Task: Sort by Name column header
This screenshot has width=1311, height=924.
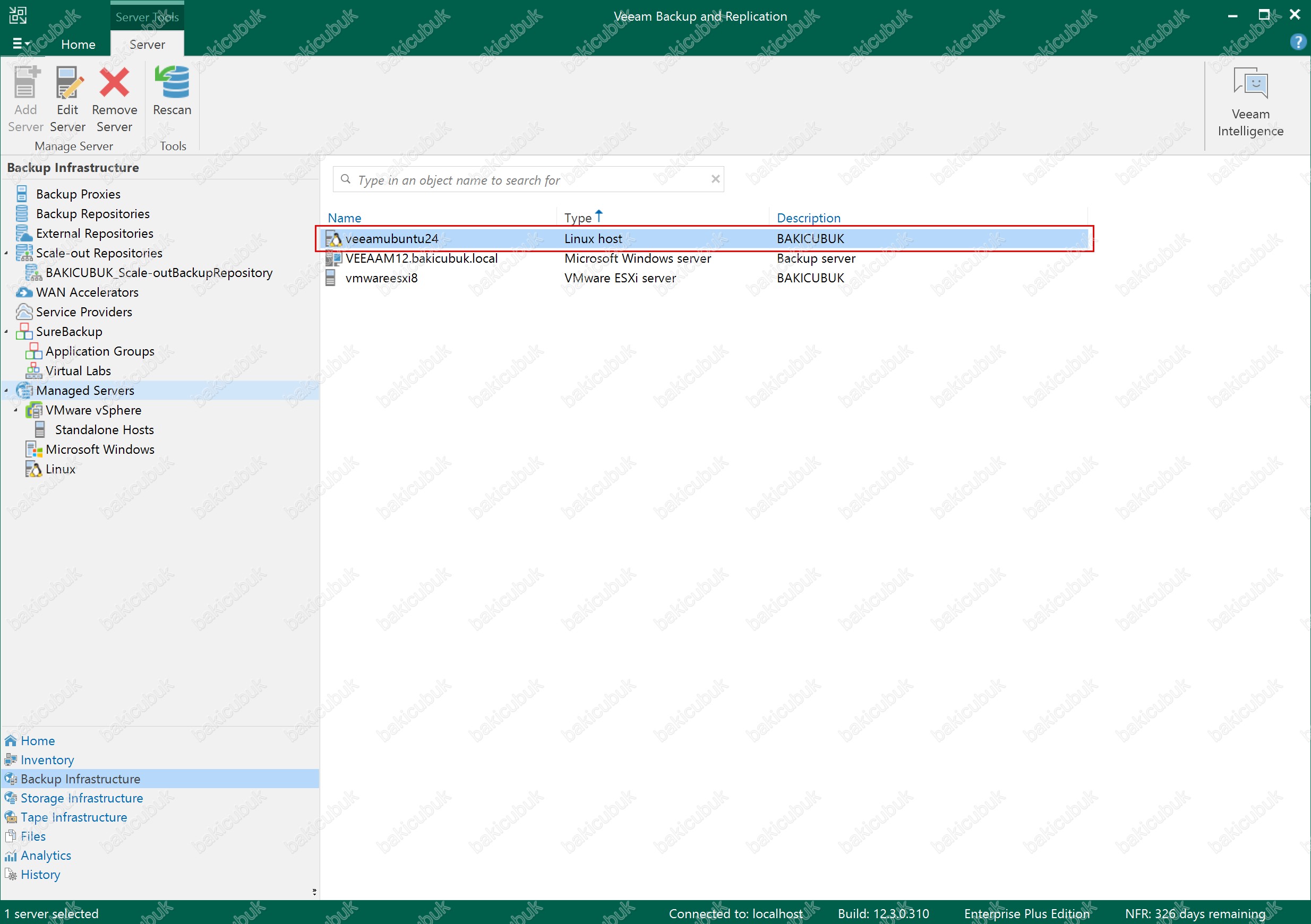Action: (x=344, y=218)
